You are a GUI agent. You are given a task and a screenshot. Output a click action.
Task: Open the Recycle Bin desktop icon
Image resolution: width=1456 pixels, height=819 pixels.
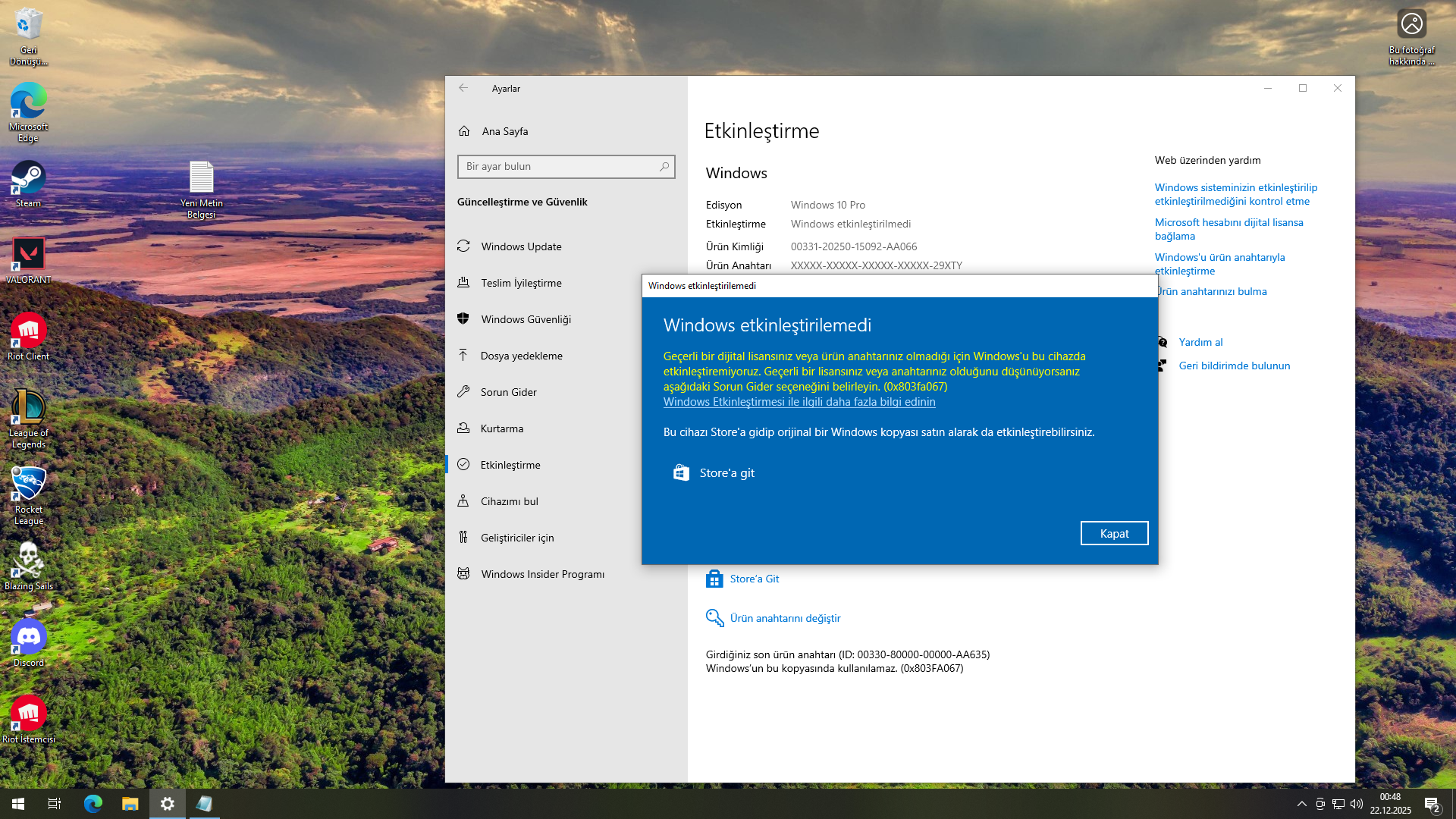point(28,36)
